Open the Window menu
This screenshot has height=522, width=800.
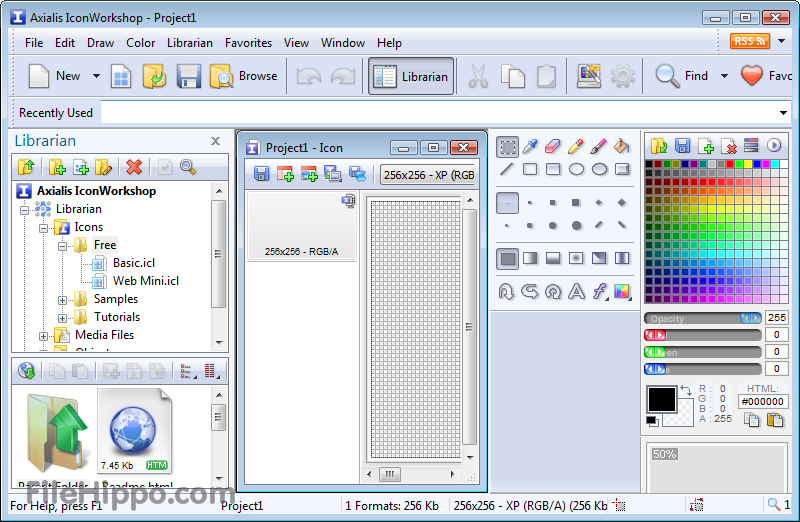click(x=343, y=43)
